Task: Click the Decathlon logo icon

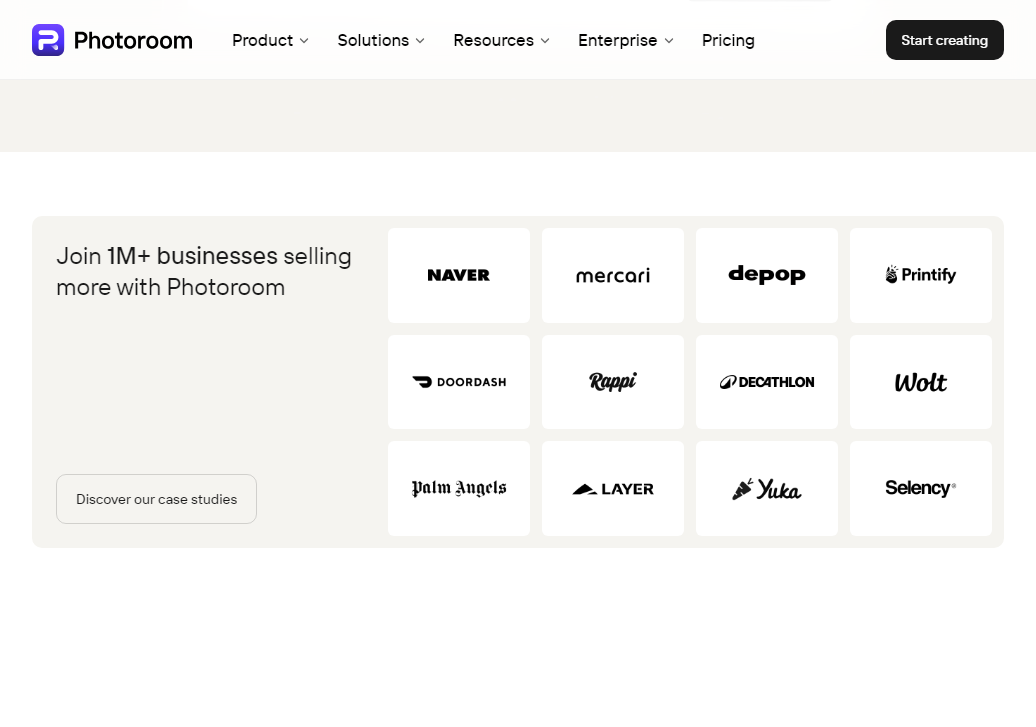Action: (728, 382)
